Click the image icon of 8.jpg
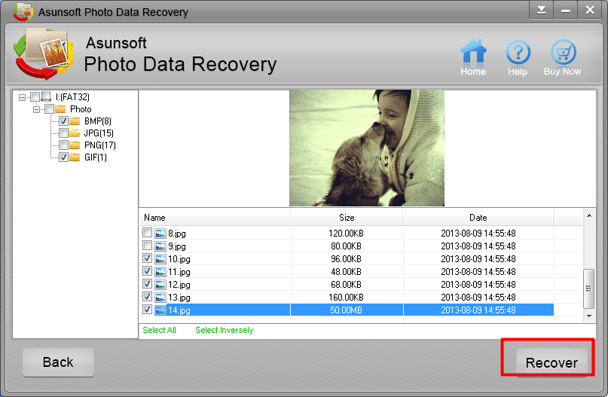 [160, 233]
